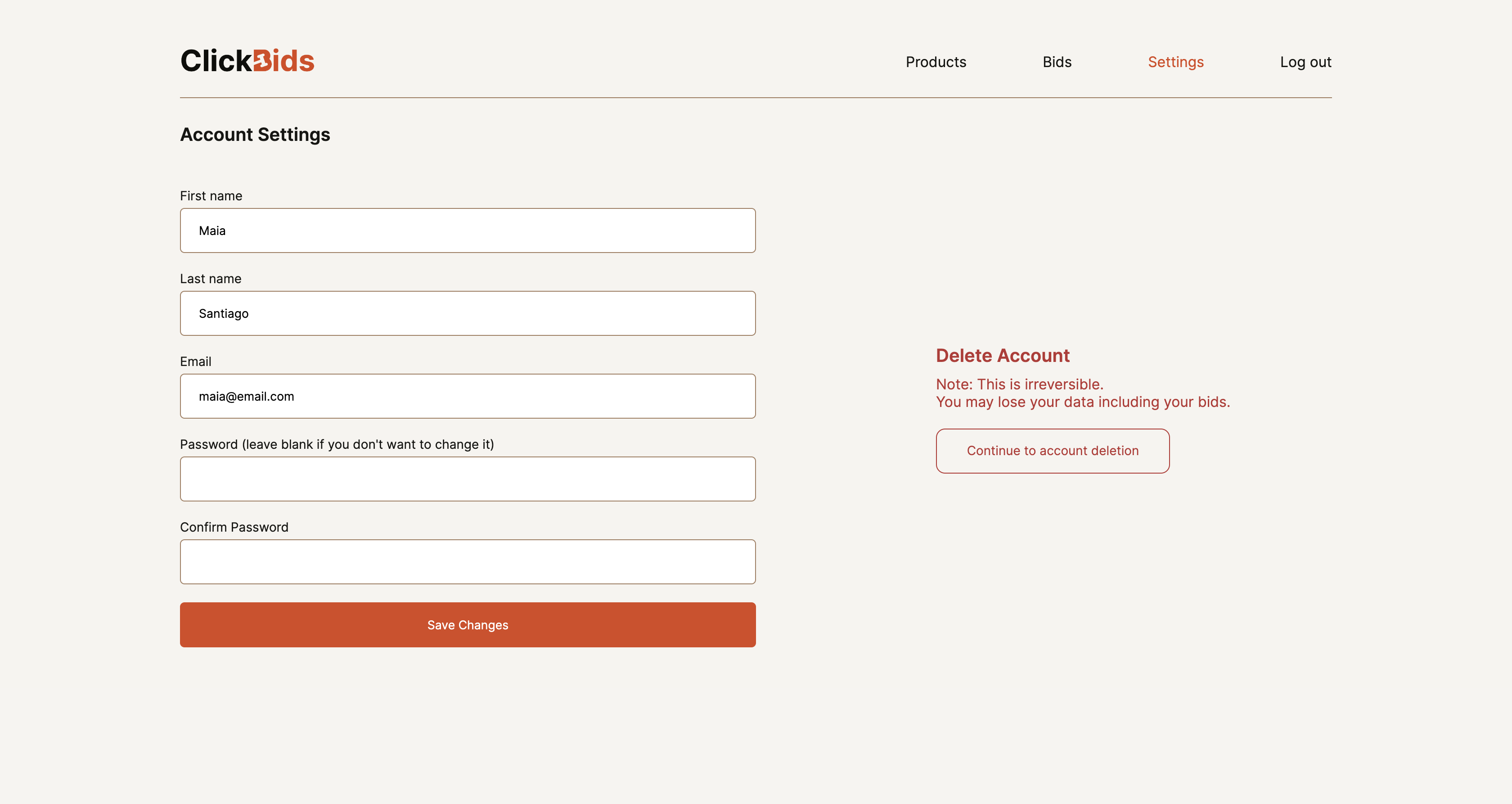
Task: Navigate to Products section
Action: point(936,62)
